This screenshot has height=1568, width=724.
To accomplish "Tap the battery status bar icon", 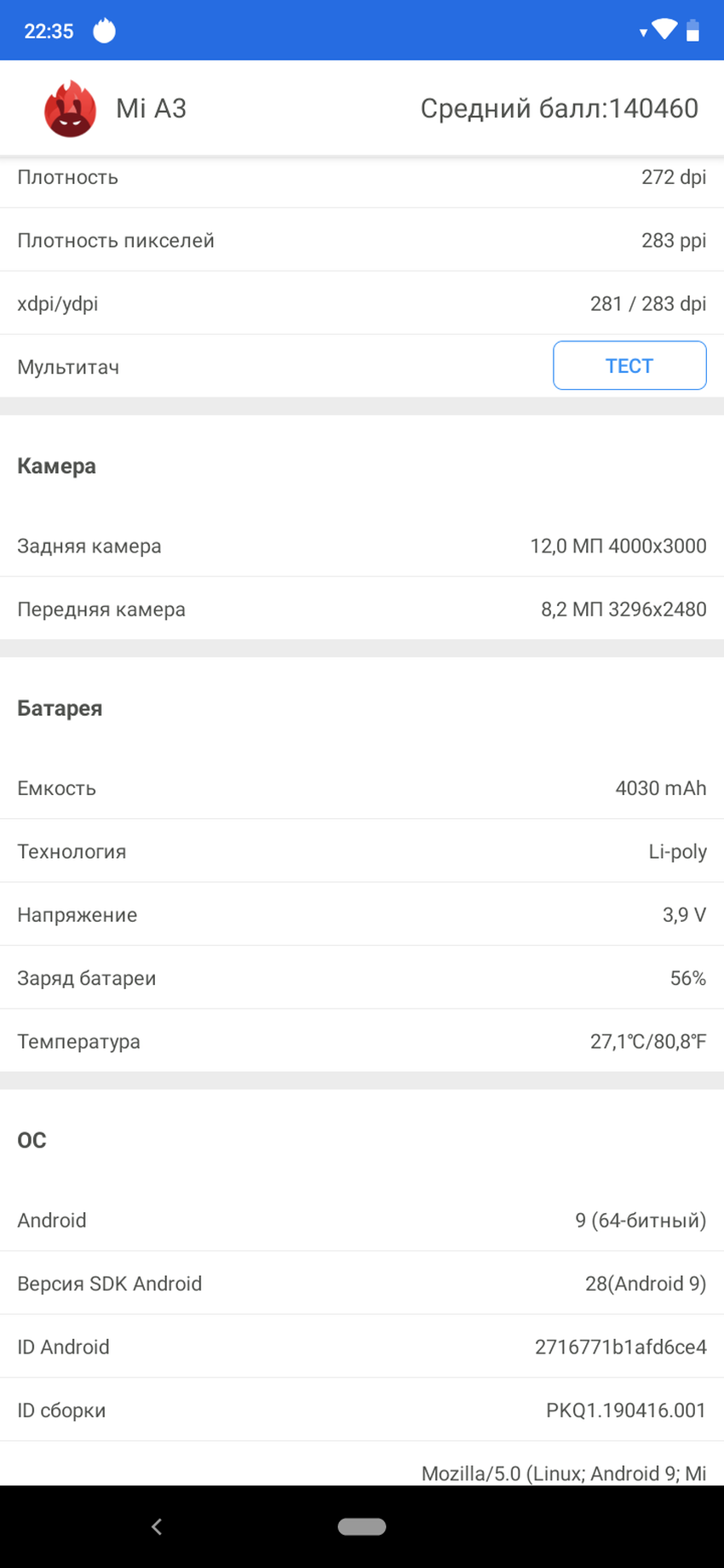I will [x=693, y=31].
